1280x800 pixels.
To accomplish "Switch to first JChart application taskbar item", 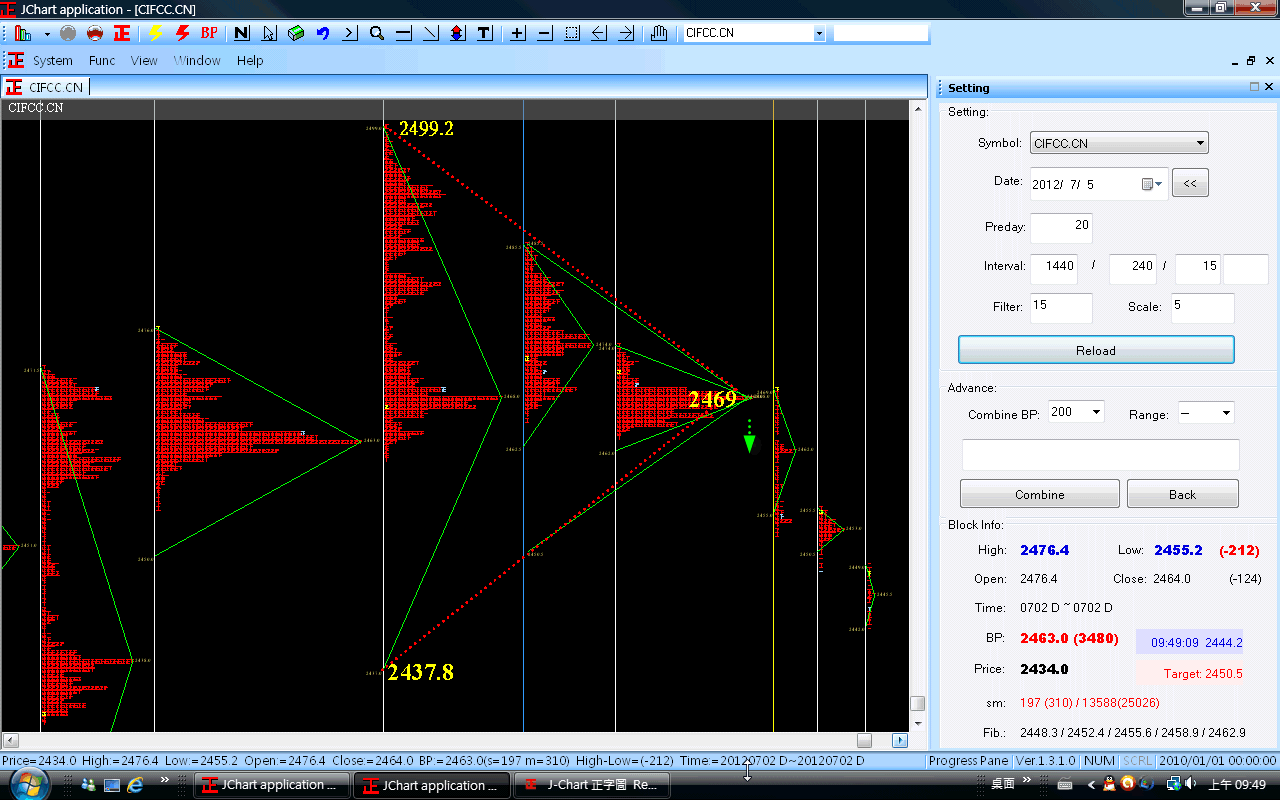I will pos(273,785).
